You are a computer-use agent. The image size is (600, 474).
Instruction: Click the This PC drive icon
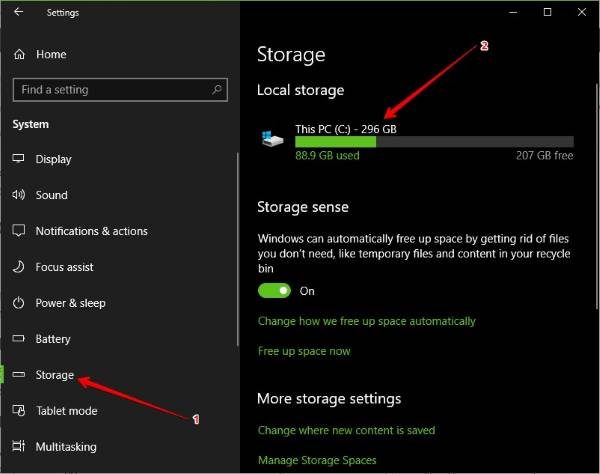tap(272, 140)
